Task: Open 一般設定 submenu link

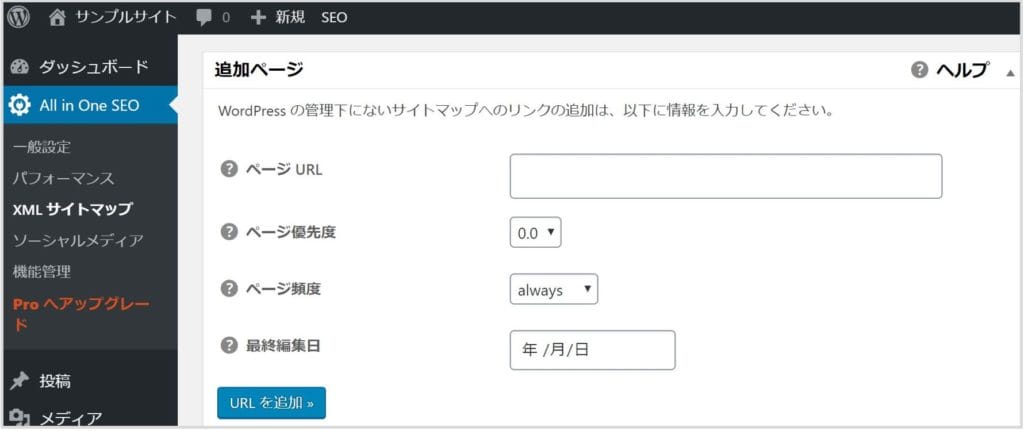Action: coord(41,147)
